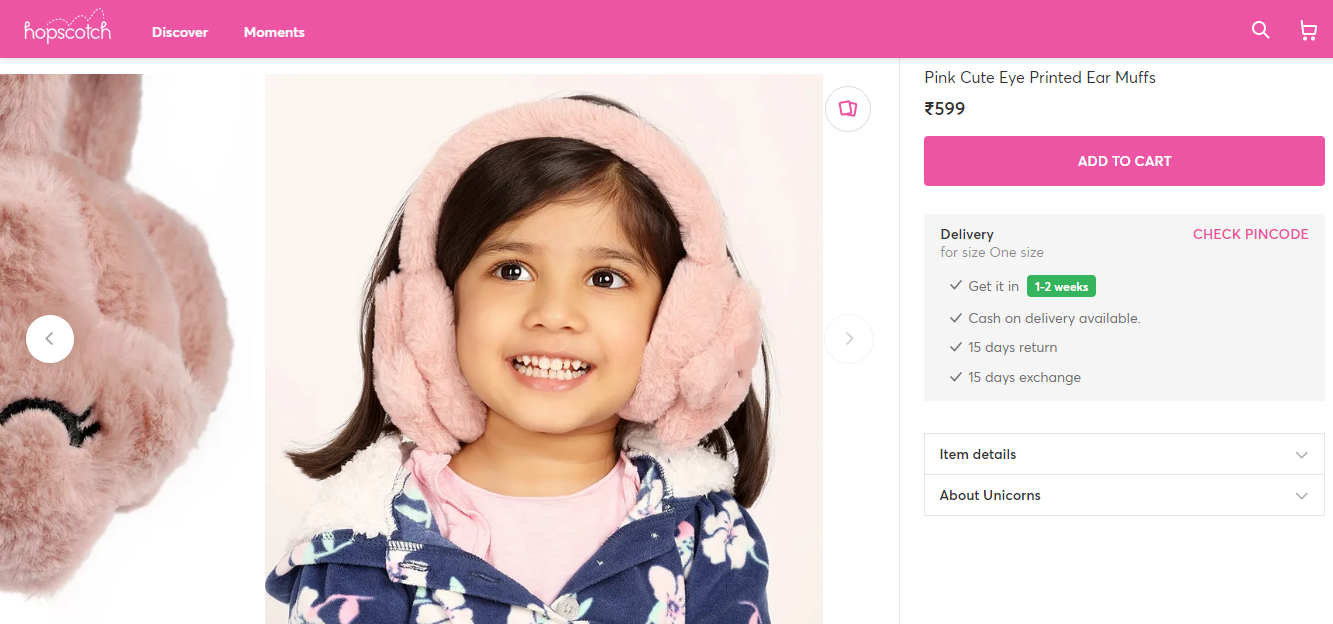The height and width of the screenshot is (624, 1333).
Task: Open the shopping cart icon
Action: click(1307, 30)
